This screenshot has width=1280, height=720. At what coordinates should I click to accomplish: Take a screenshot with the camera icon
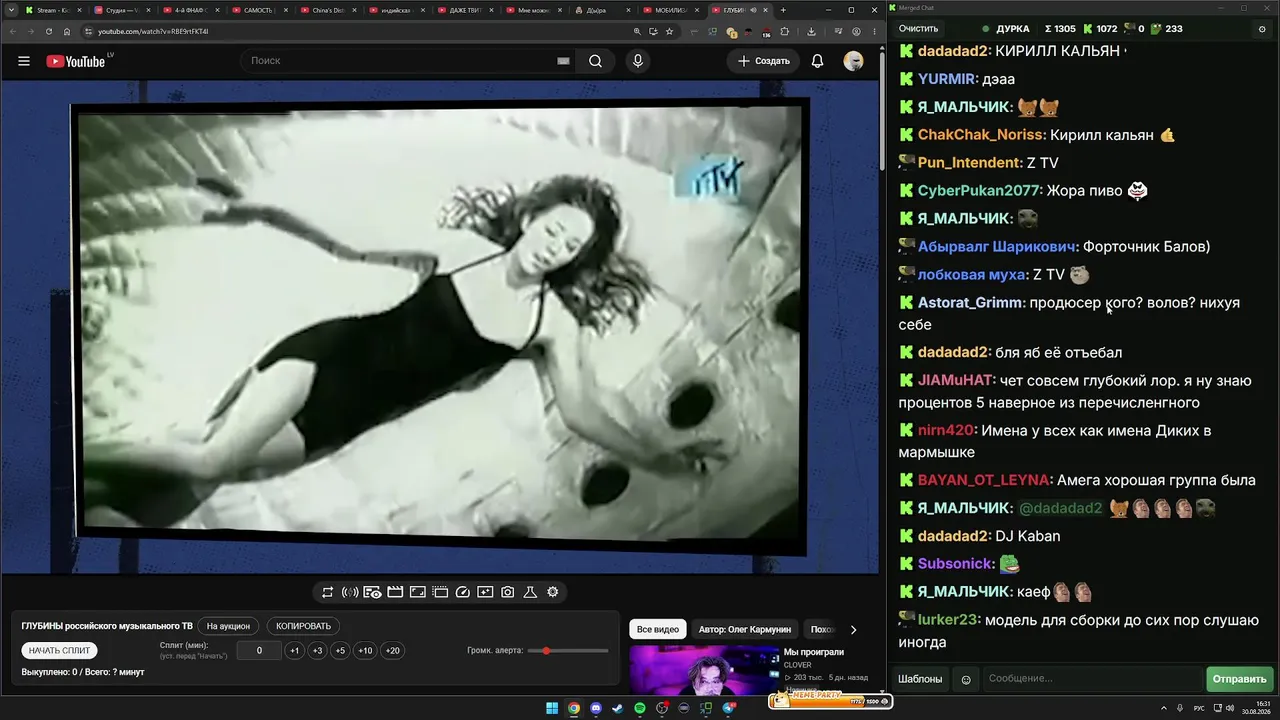tap(508, 592)
